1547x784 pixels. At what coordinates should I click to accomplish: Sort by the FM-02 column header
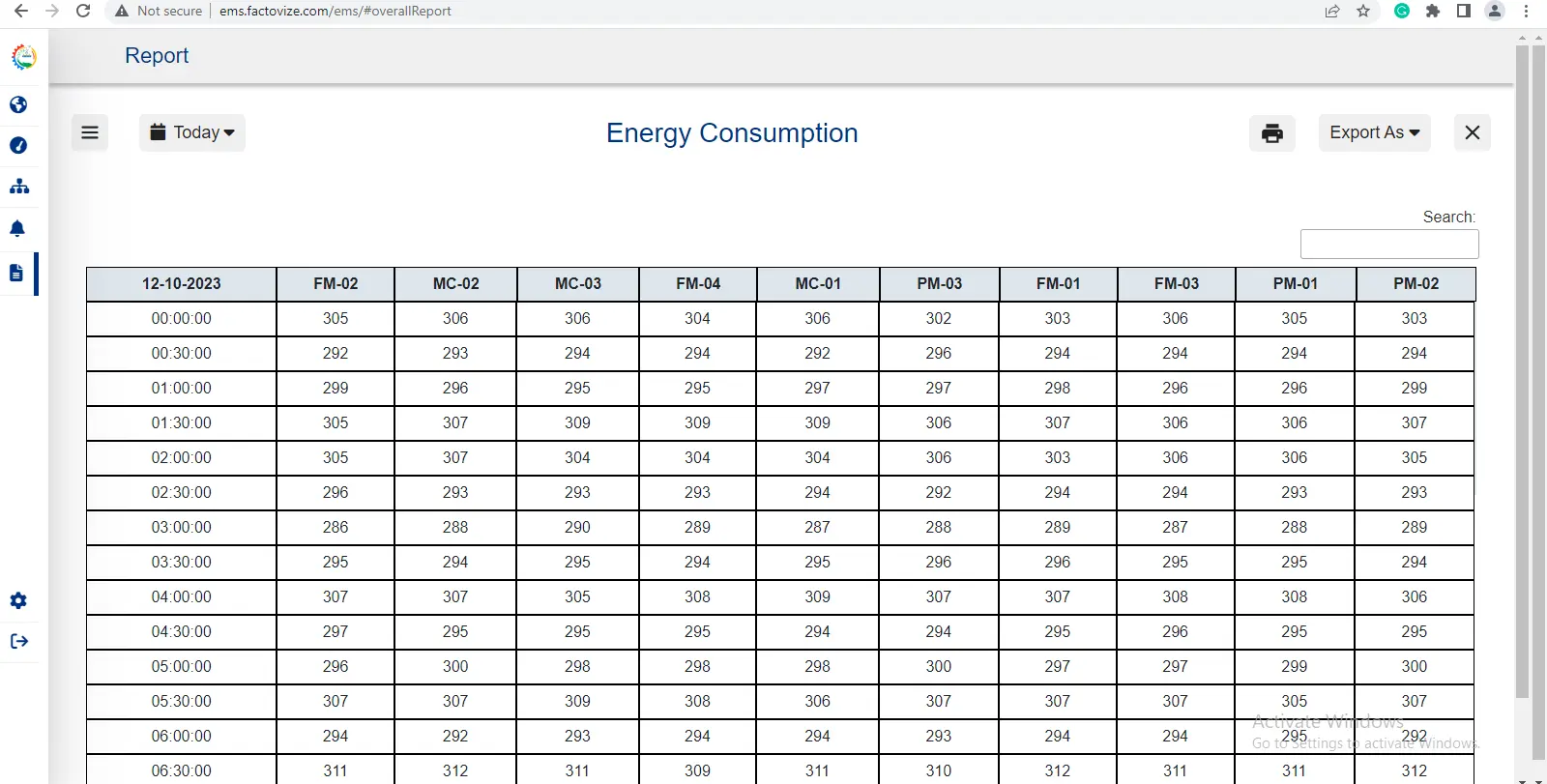coord(336,284)
